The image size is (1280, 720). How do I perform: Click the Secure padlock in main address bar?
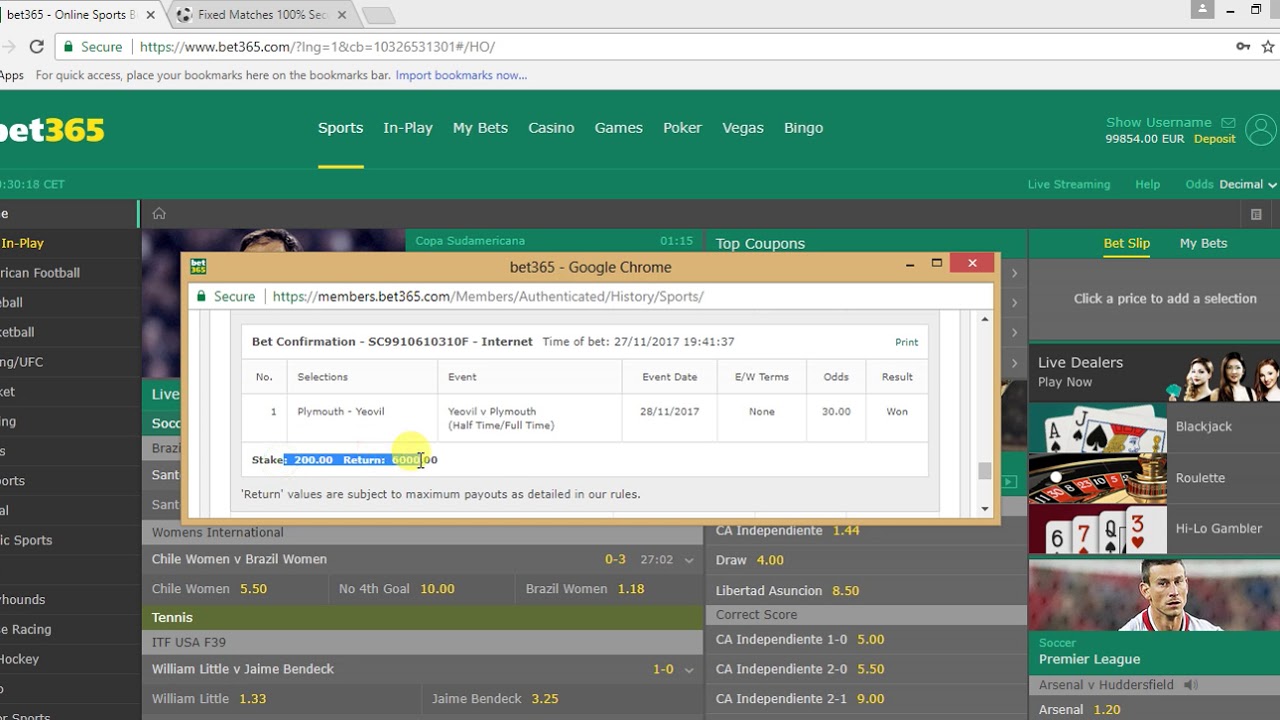pyautogui.click(x=68, y=47)
